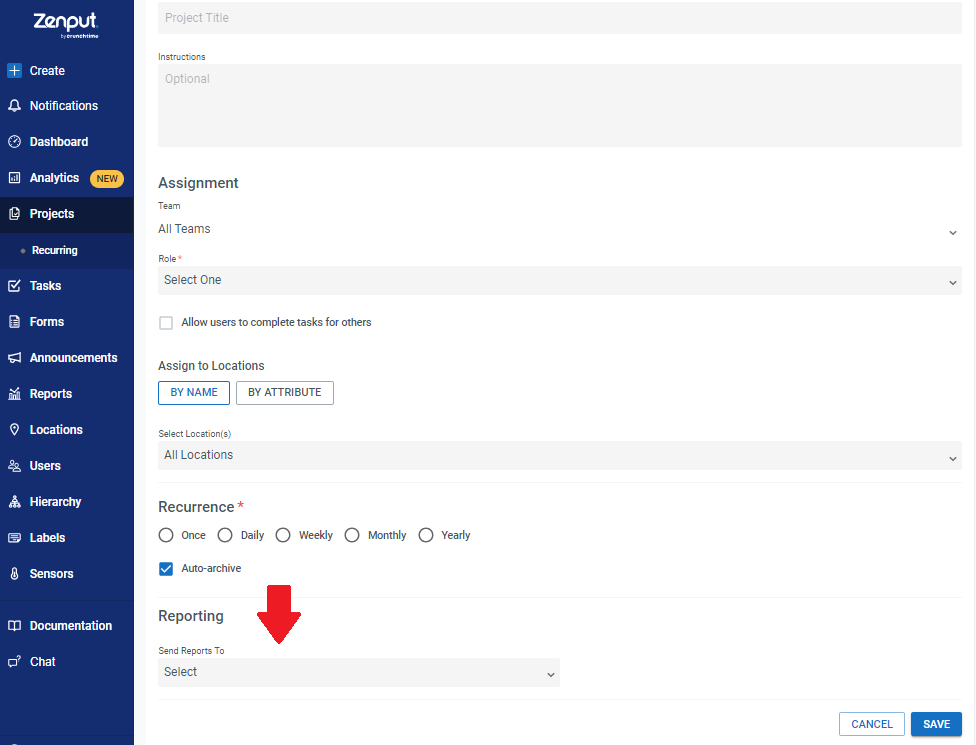Open Create in the sidebar
The width and height of the screenshot is (976, 745).
(47, 70)
